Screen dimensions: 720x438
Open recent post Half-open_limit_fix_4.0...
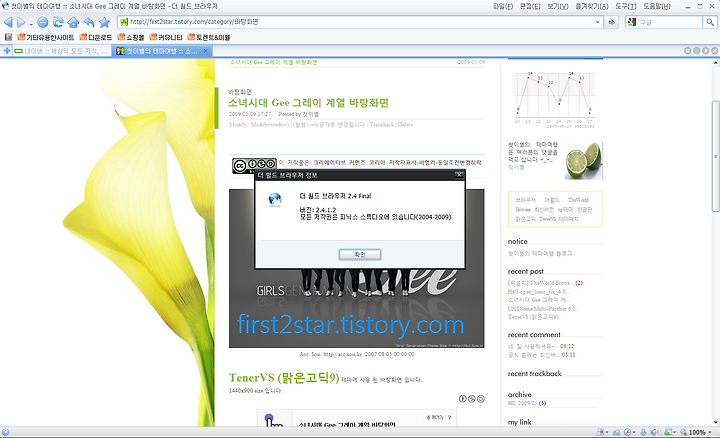click(539, 292)
